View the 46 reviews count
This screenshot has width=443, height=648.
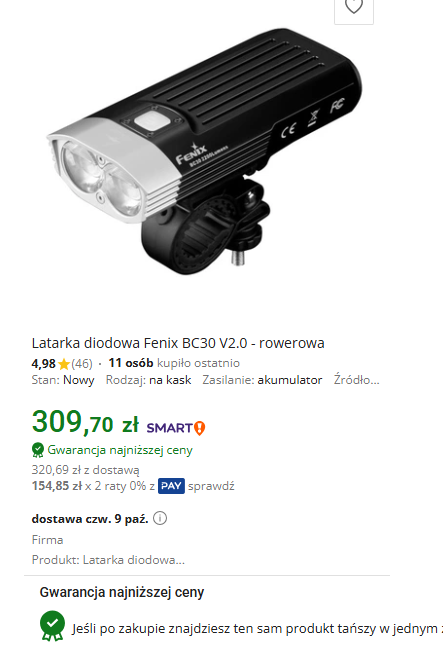coord(82,364)
